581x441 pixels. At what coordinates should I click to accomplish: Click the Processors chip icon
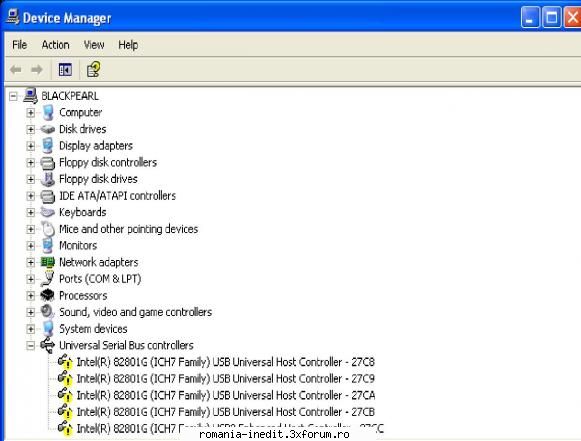coord(47,295)
